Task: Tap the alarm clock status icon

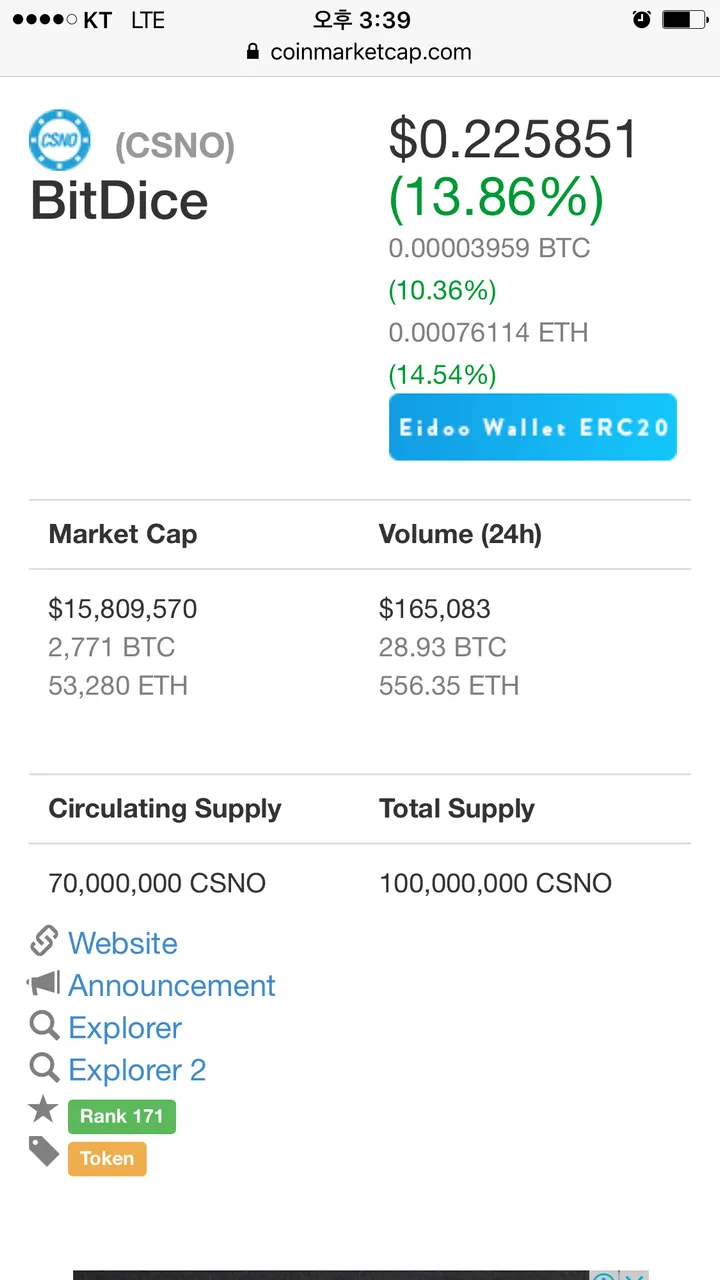Action: [642, 20]
